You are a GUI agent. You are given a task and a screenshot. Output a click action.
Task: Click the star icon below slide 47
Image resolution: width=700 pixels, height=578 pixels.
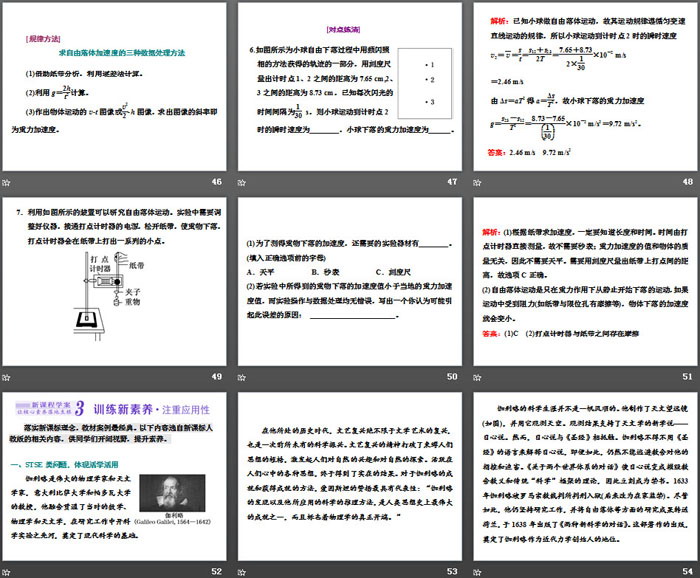click(x=242, y=181)
